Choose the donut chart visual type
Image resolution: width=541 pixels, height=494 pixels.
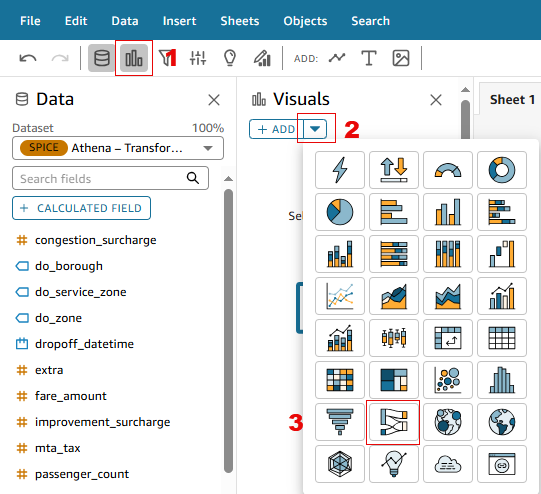tap(502, 170)
